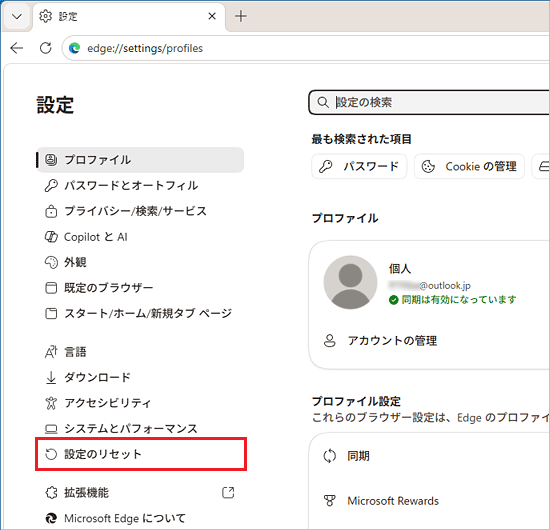550x530 pixels.
Task: Add a new browser tab
Action: tap(241, 16)
